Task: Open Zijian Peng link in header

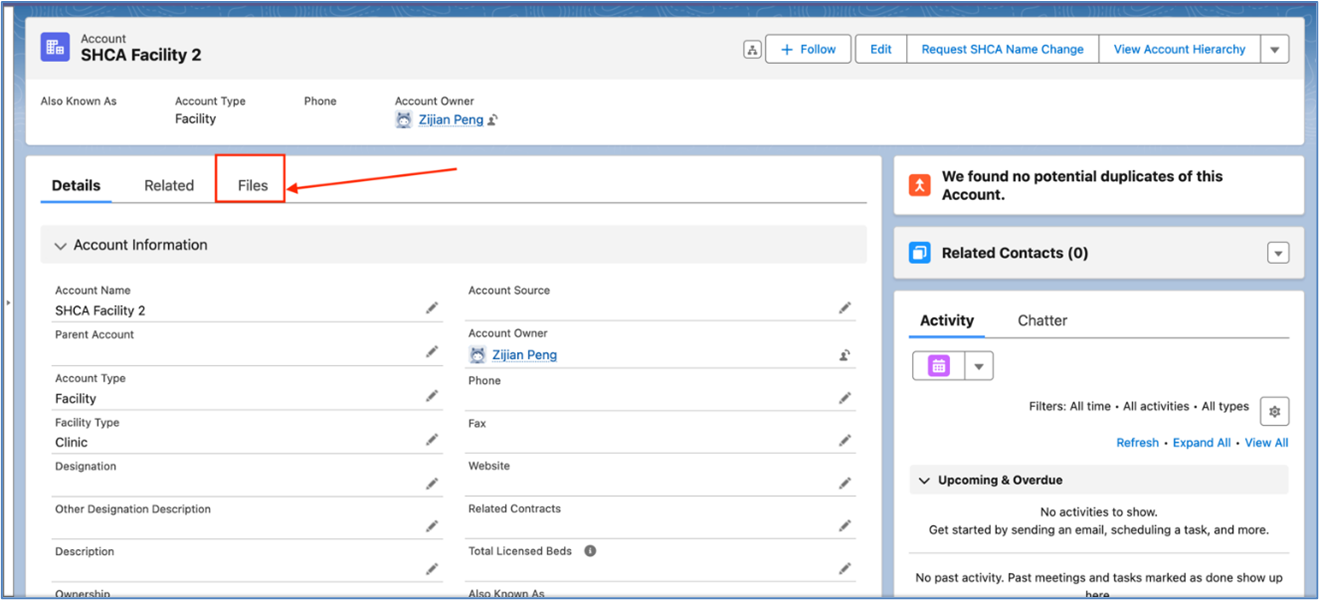Action: (450, 120)
